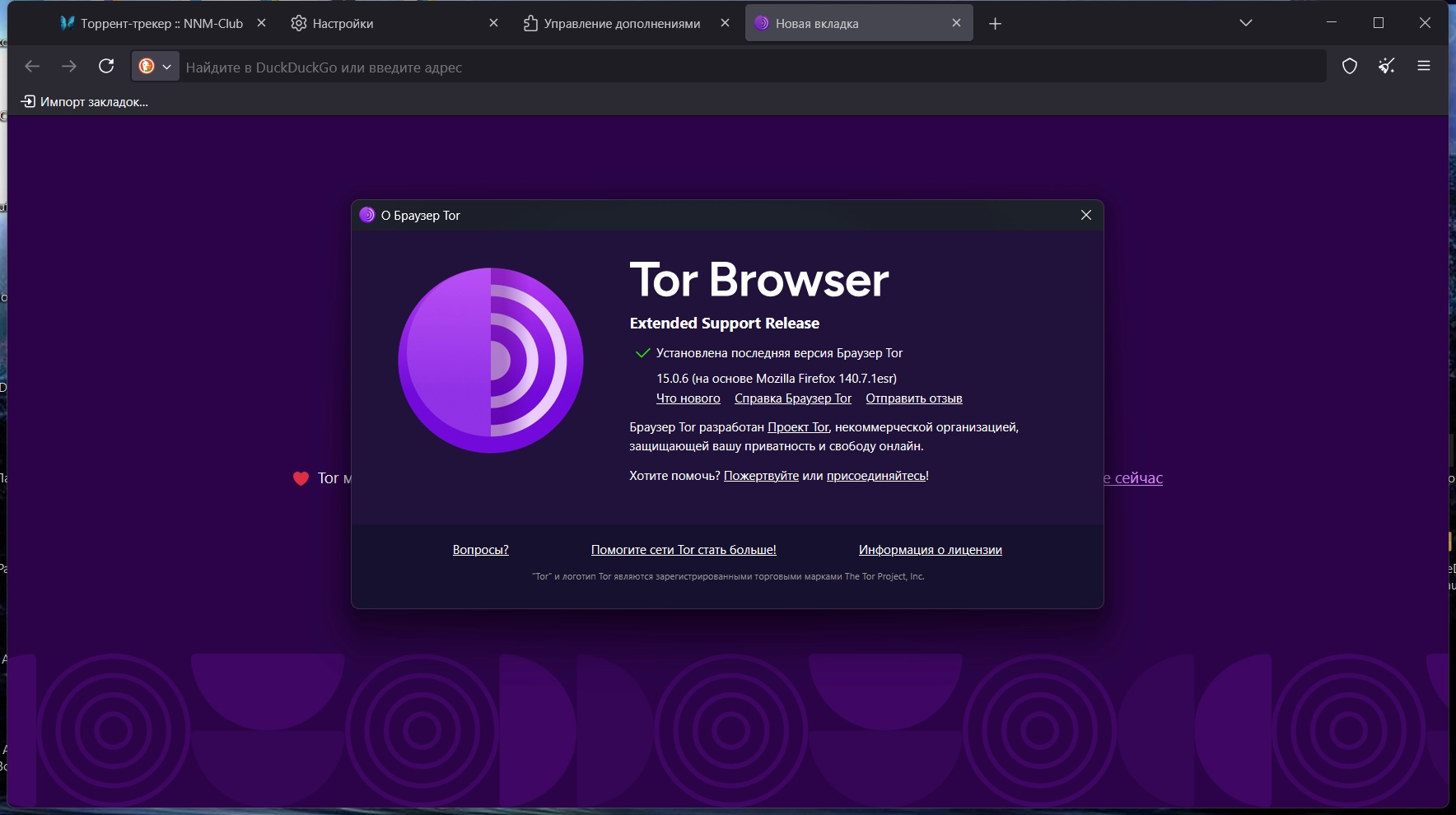Click the Tor icon in dialog title bar
This screenshot has width=1456, height=815.
[367, 215]
